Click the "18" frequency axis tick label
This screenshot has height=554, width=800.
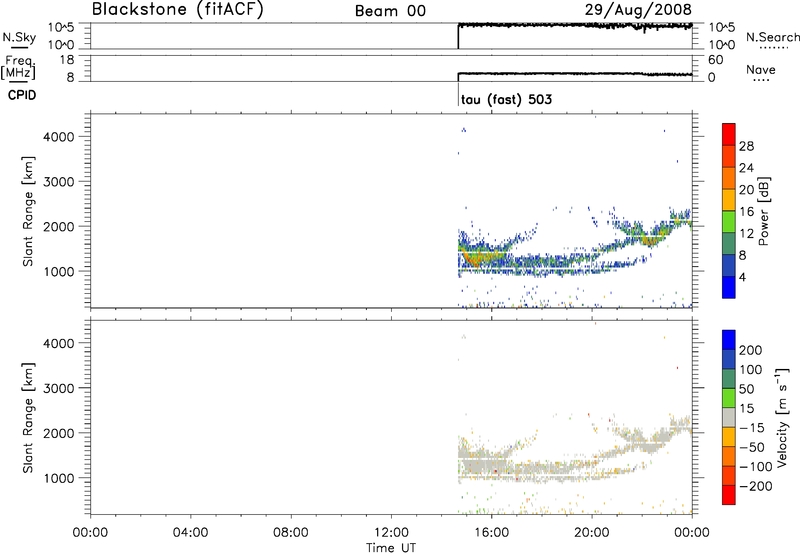pos(67,60)
